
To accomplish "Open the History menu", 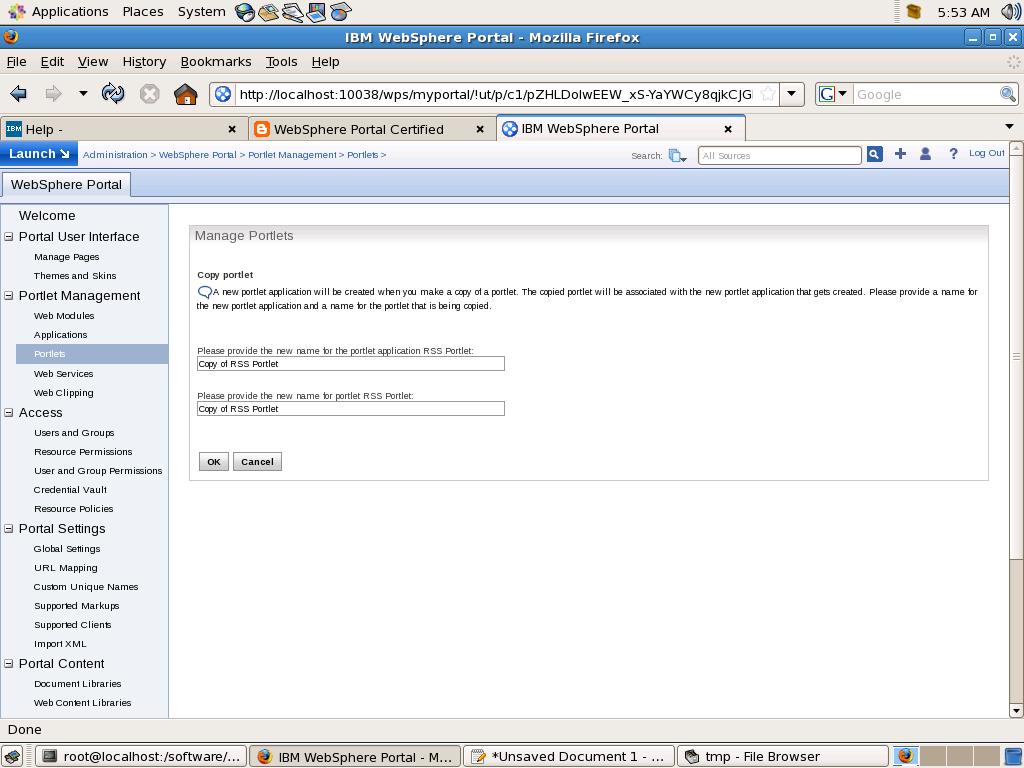I will (x=144, y=61).
